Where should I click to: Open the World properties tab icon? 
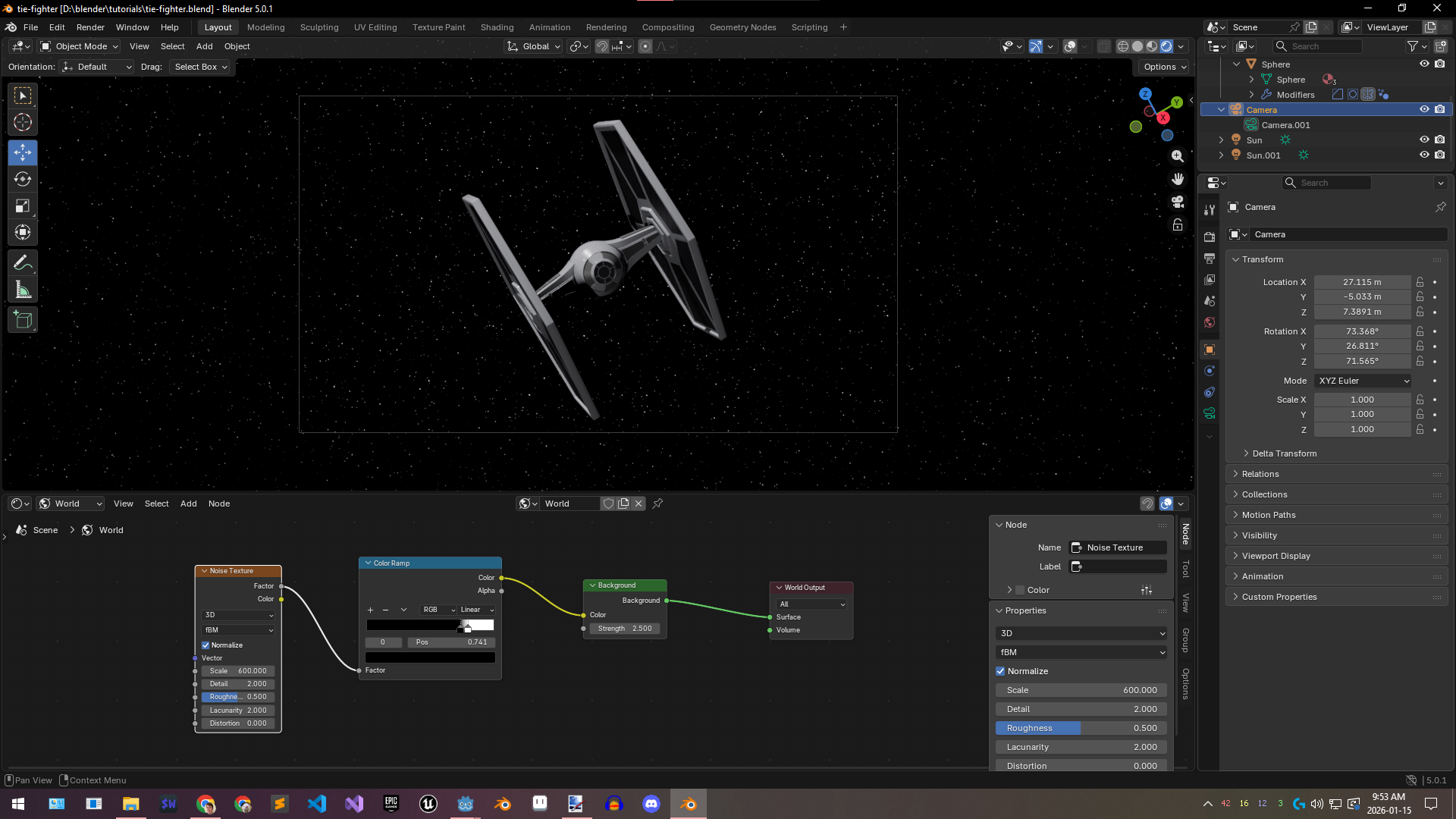[x=1210, y=322]
